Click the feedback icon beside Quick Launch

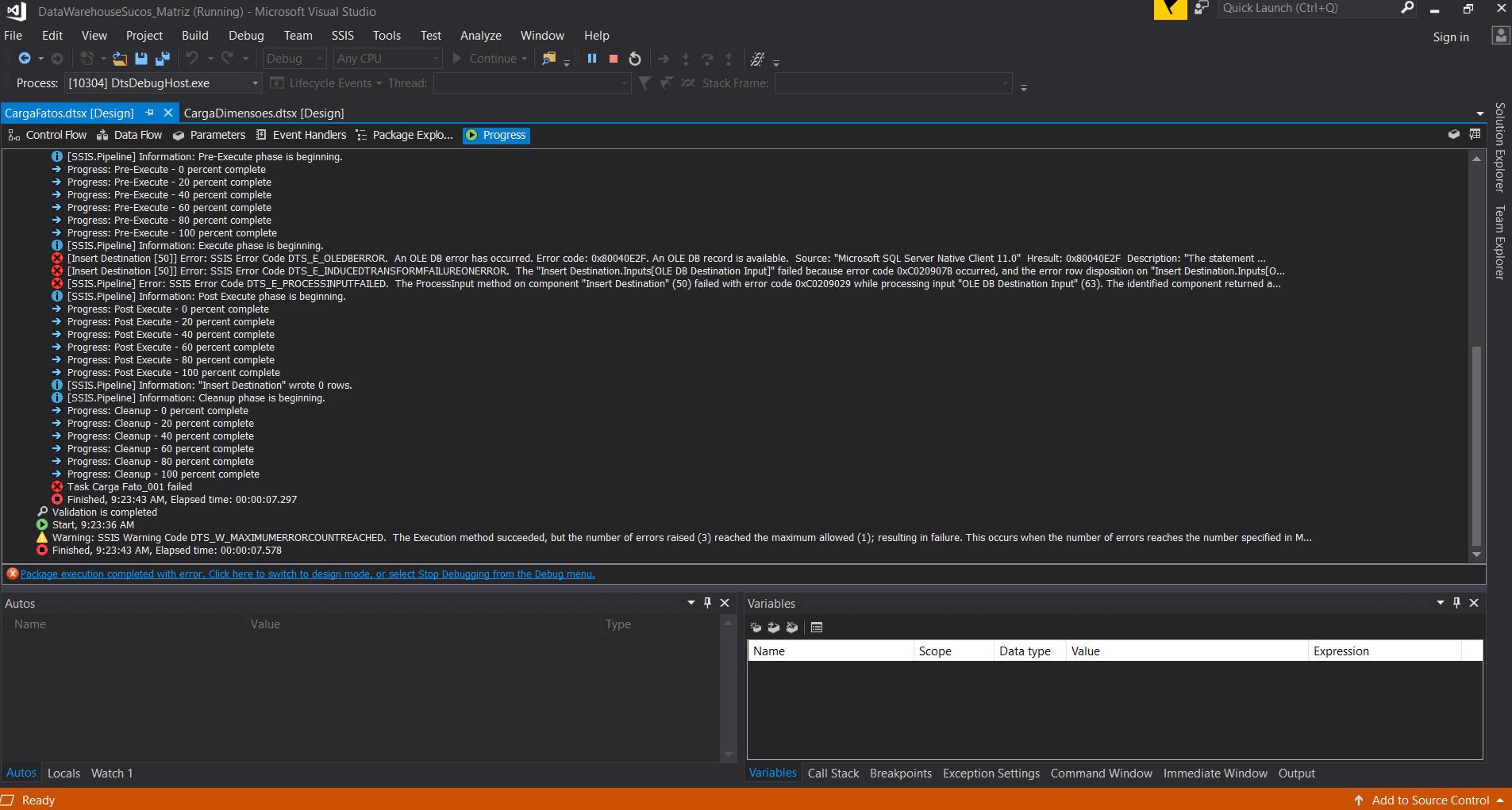[x=1202, y=8]
